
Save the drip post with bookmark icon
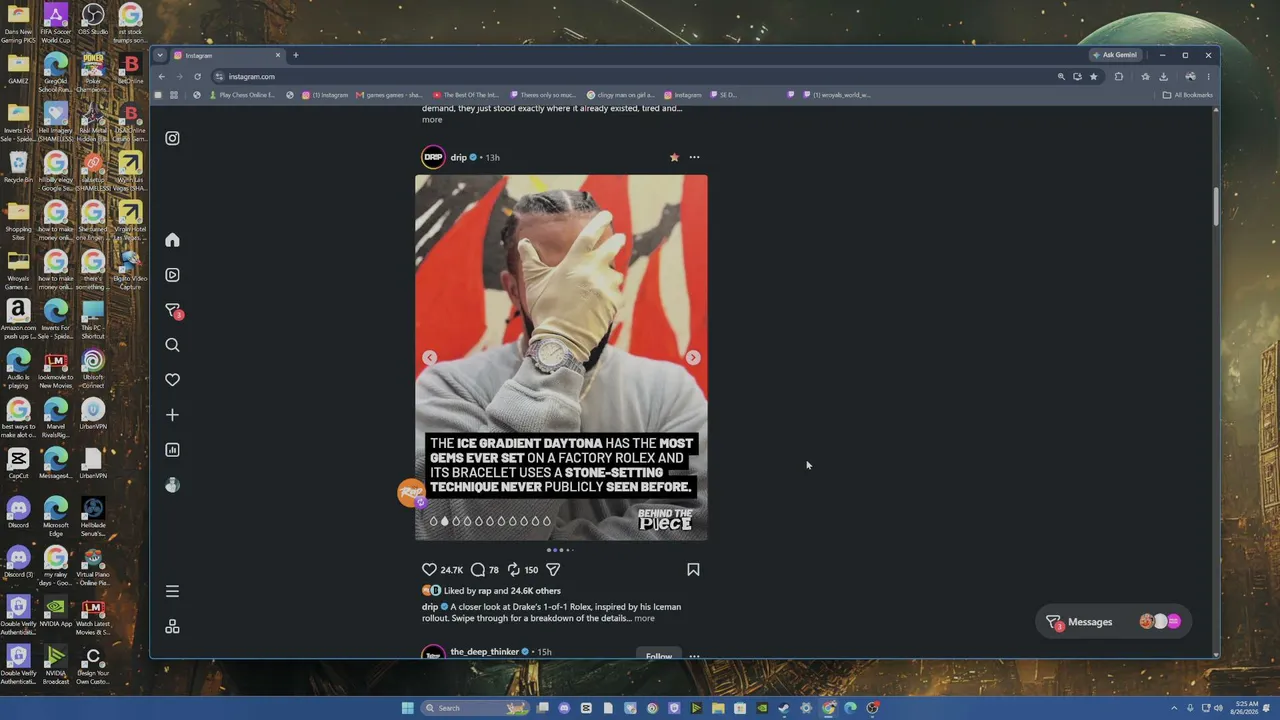693,570
